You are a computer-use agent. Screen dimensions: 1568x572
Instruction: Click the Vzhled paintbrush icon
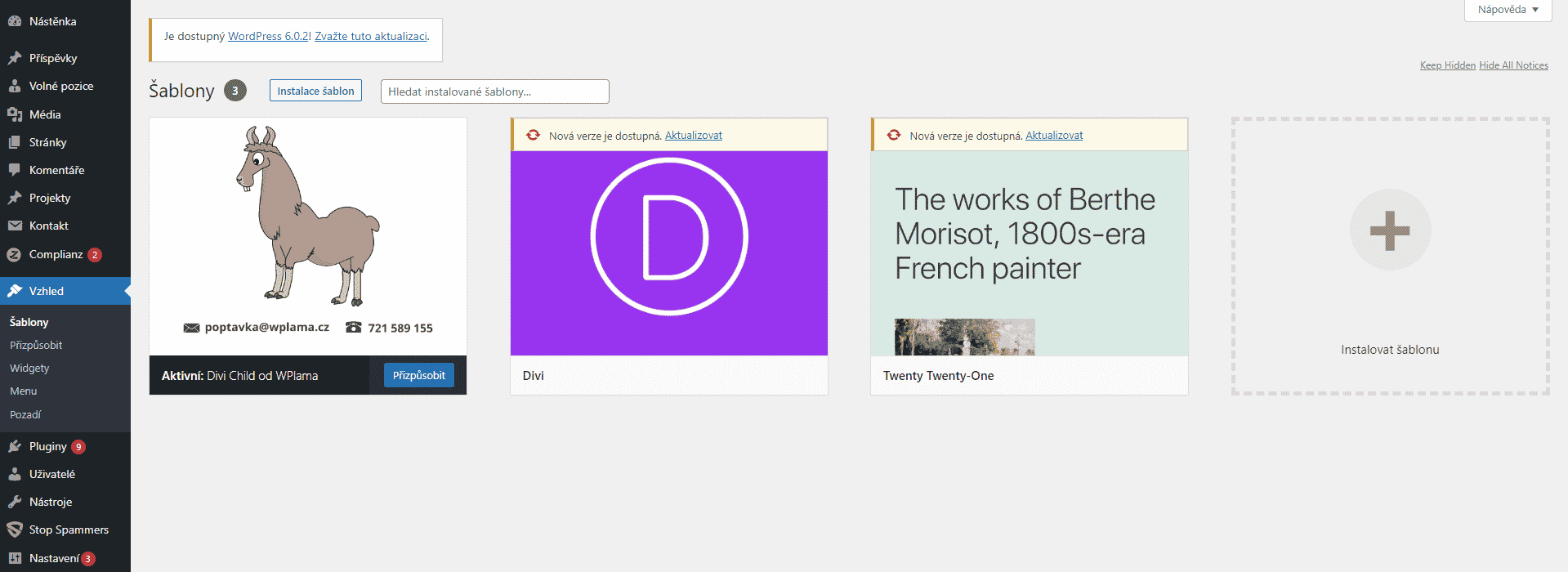(x=15, y=291)
